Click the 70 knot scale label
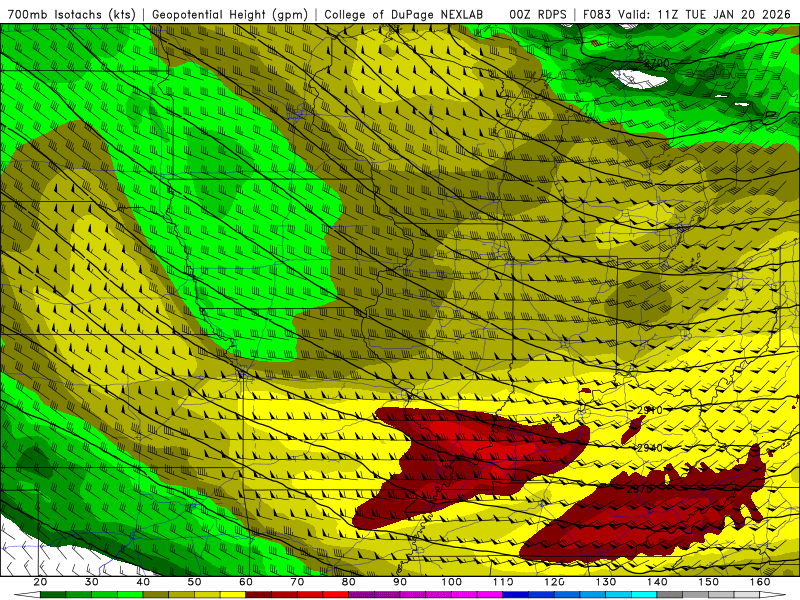Viewport: 800px width, 600px height. (x=297, y=582)
